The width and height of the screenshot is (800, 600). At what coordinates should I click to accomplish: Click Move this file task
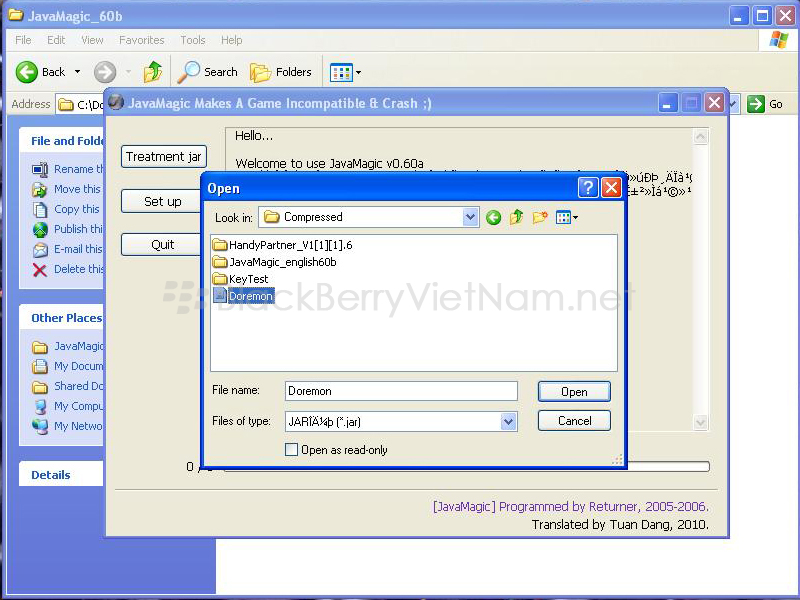tap(66, 189)
